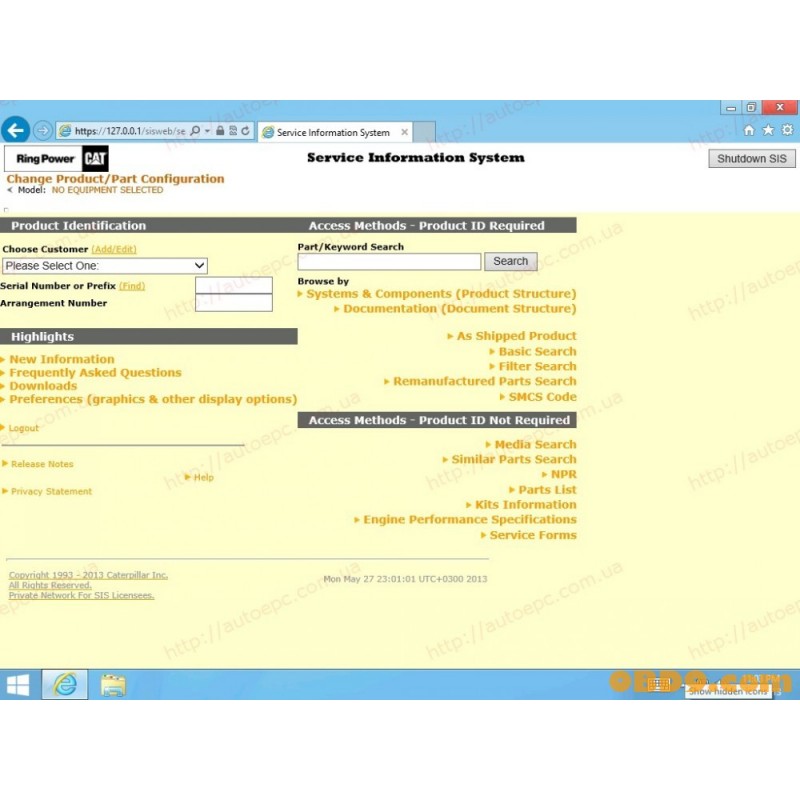The height and width of the screenshot is (800, 800).
Task: Focus the Serial Number or Prefix field
Action: (x=234, y=285)
